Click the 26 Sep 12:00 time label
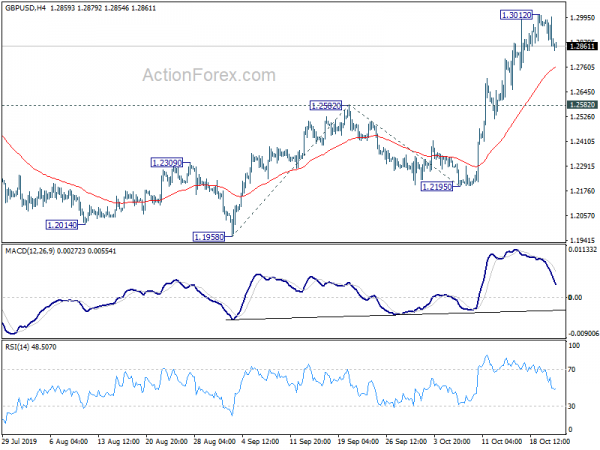The image size is (600, 450). click(x=406, y=441)
